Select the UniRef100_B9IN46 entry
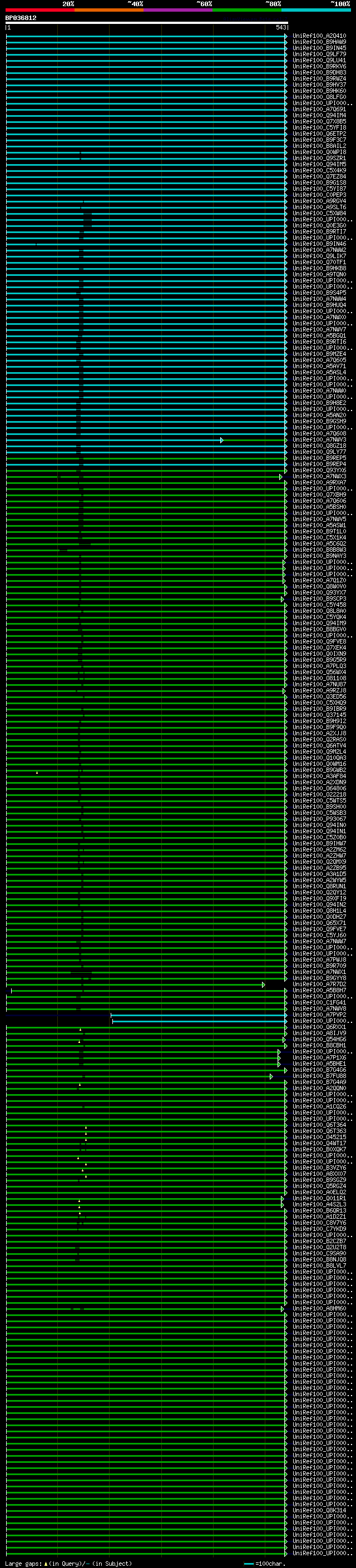 pos(319,244)
